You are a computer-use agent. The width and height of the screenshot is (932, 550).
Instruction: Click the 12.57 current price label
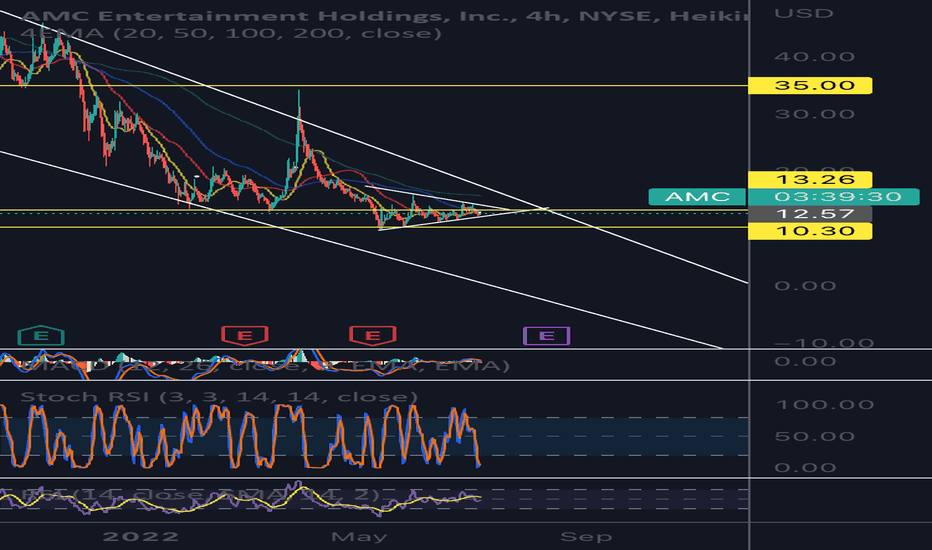(810, 214)
